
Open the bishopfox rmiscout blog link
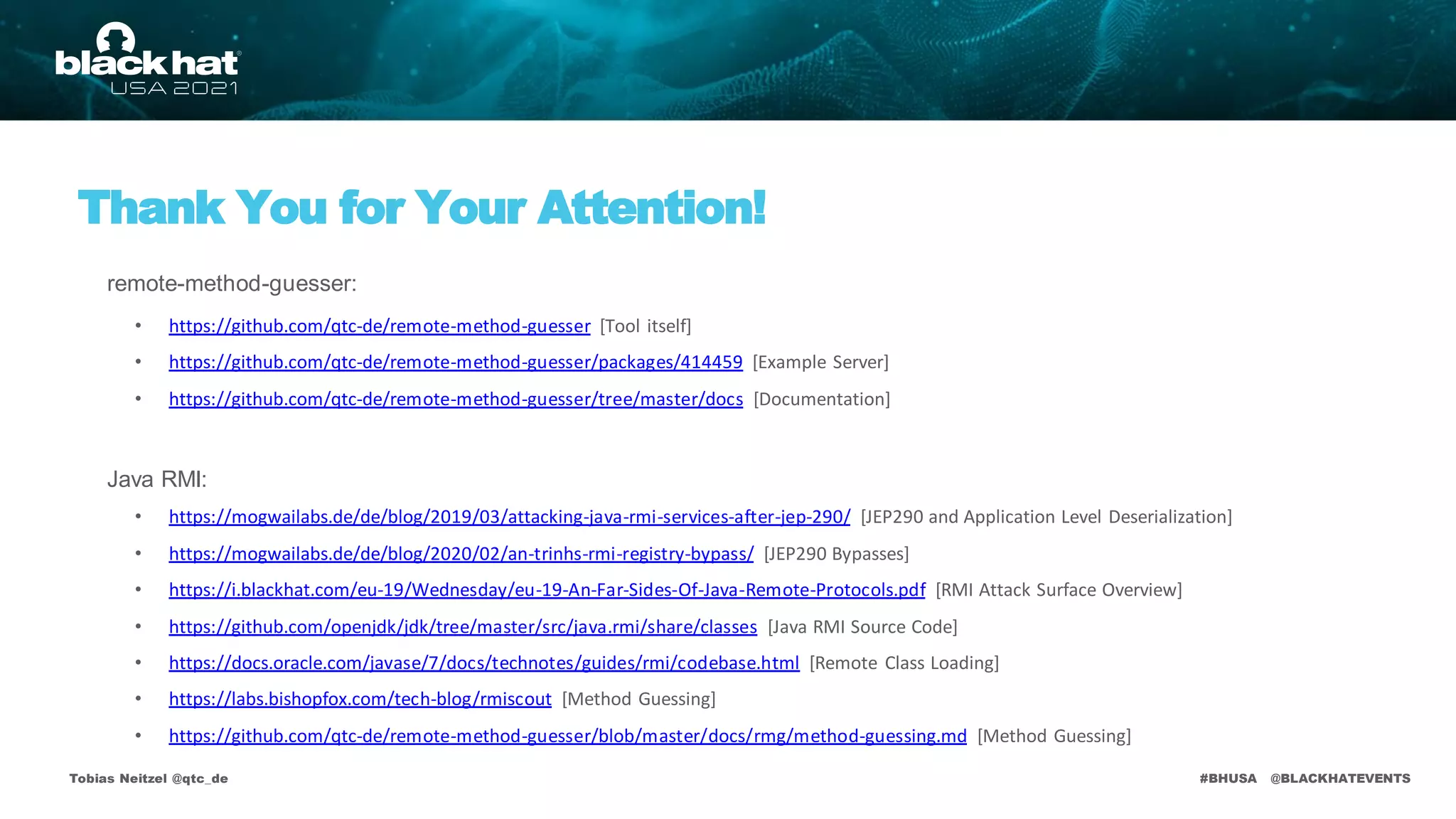point(360,700)
